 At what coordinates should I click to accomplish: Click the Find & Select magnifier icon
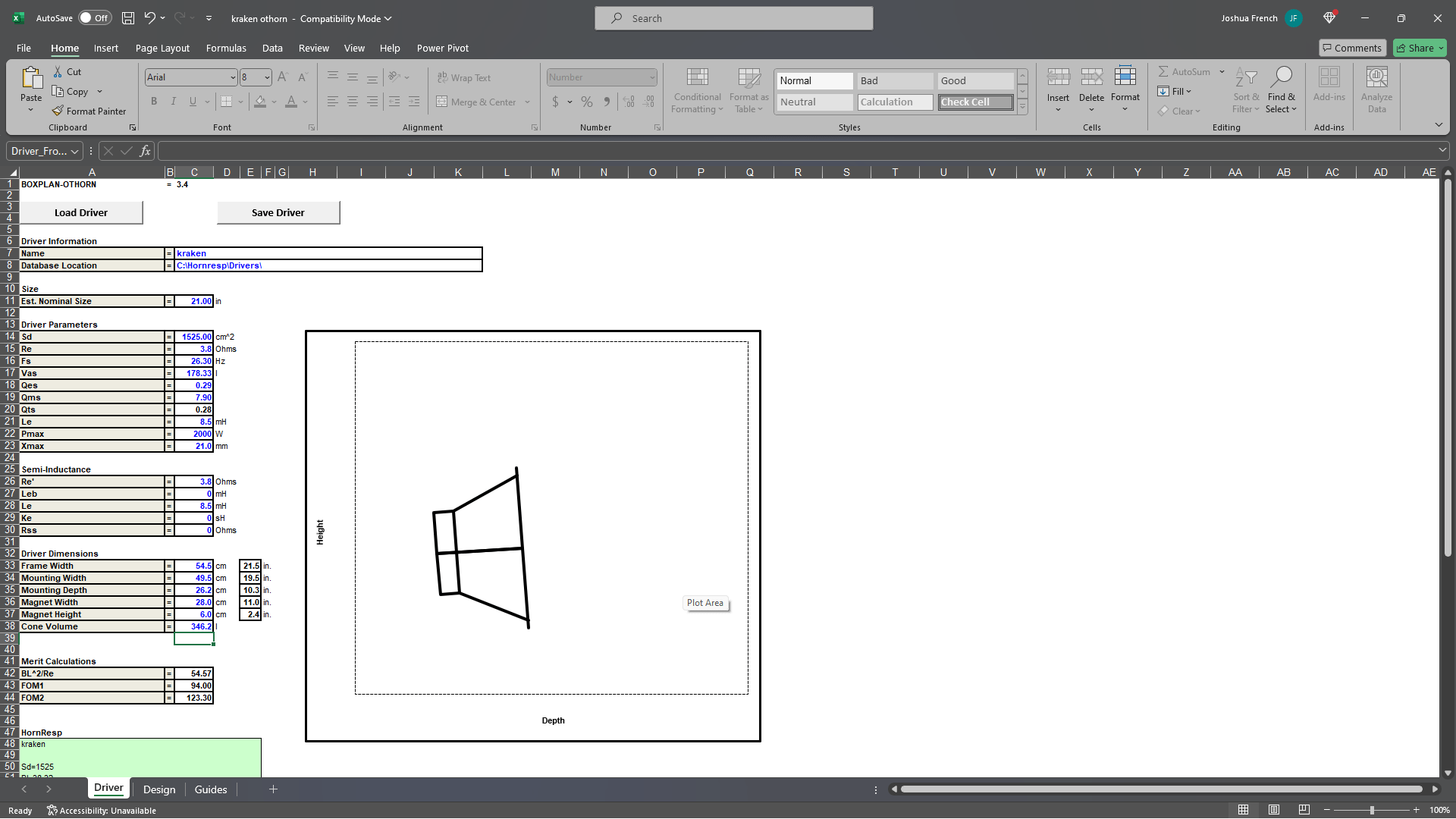pyautogui.click(x=1282, y=77)
